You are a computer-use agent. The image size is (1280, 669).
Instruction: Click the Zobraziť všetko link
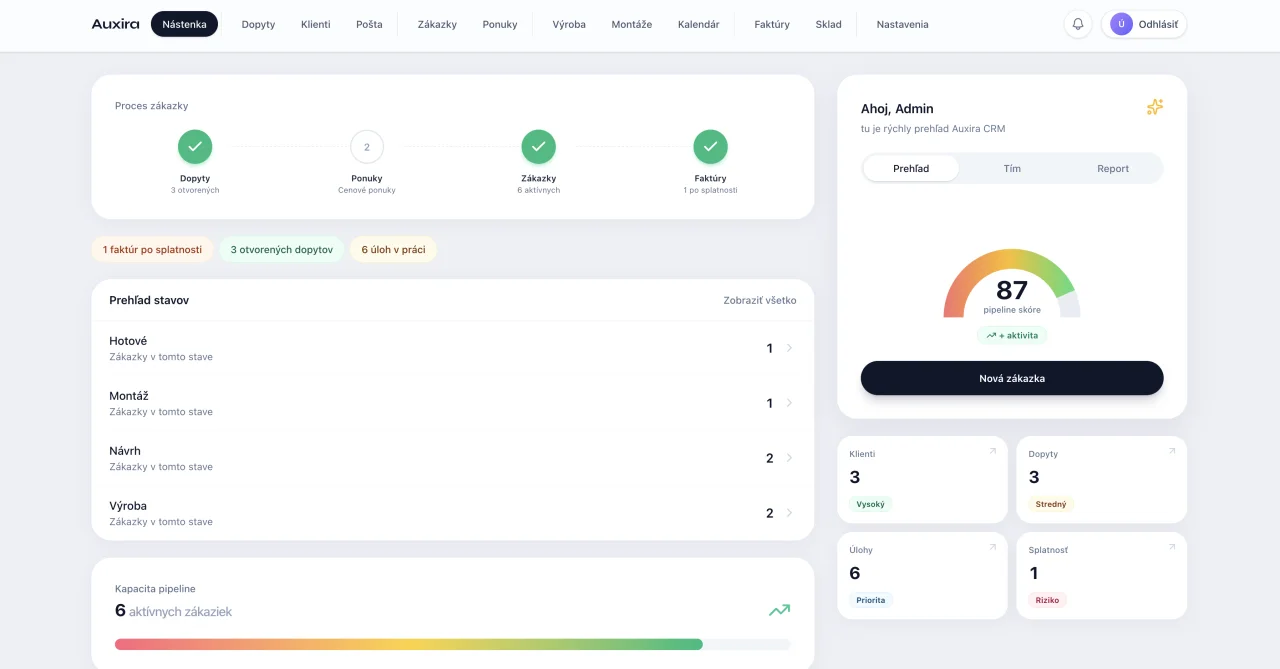click(x=760, y=300)
